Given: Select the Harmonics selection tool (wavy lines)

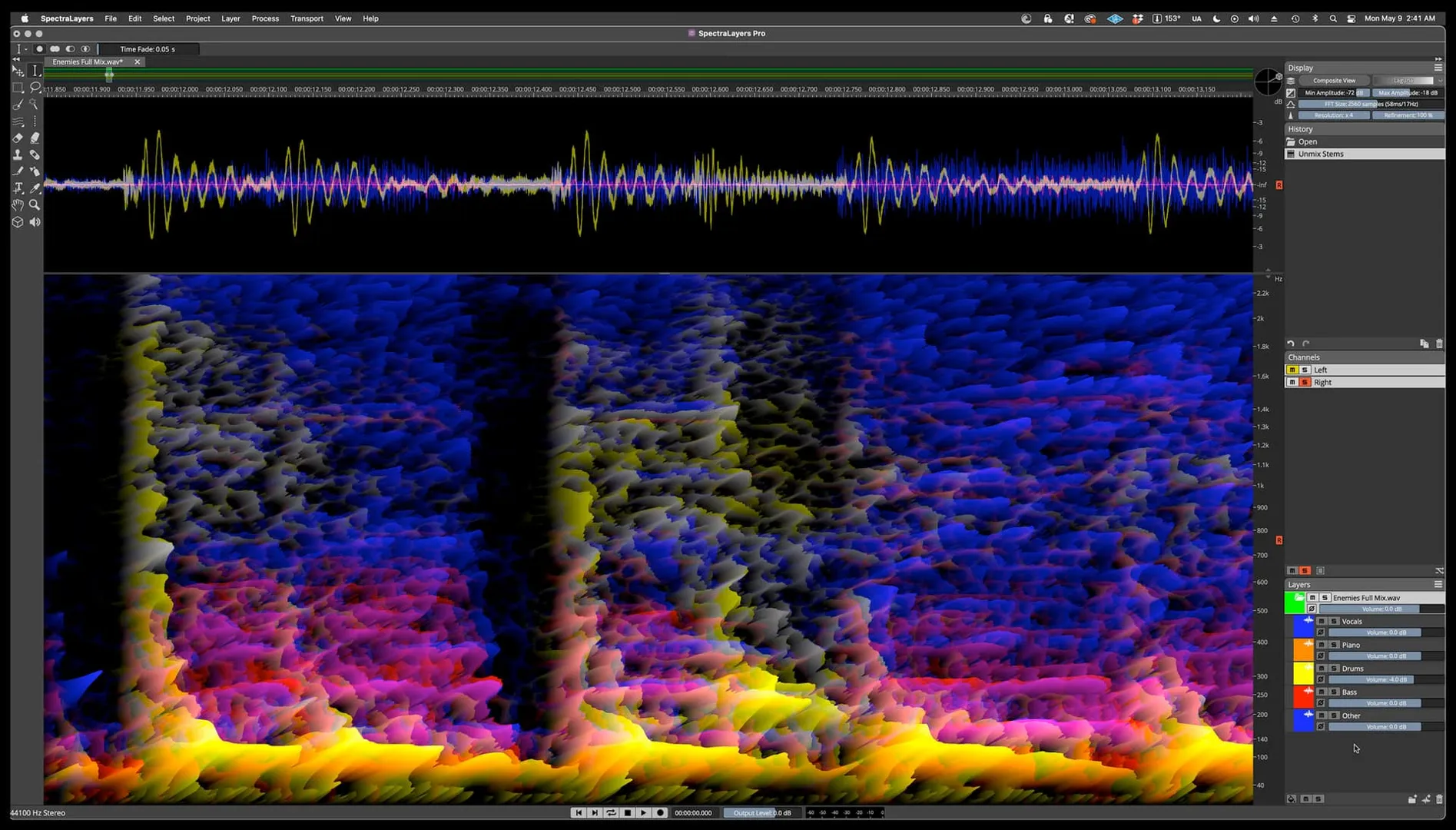Looking at the screenshot, I should click(18, 121).
